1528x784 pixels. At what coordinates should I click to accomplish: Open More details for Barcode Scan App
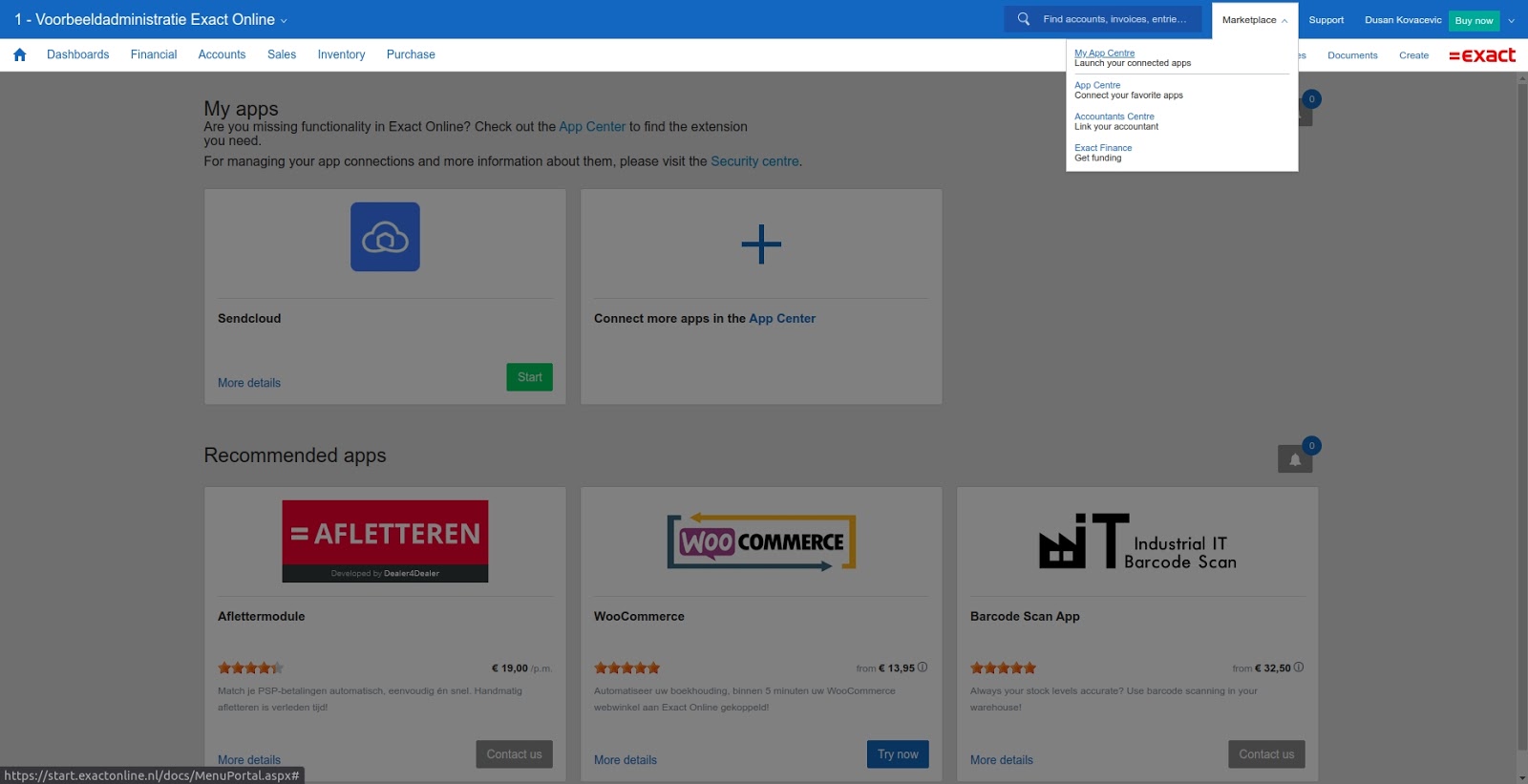(1002, 760)
